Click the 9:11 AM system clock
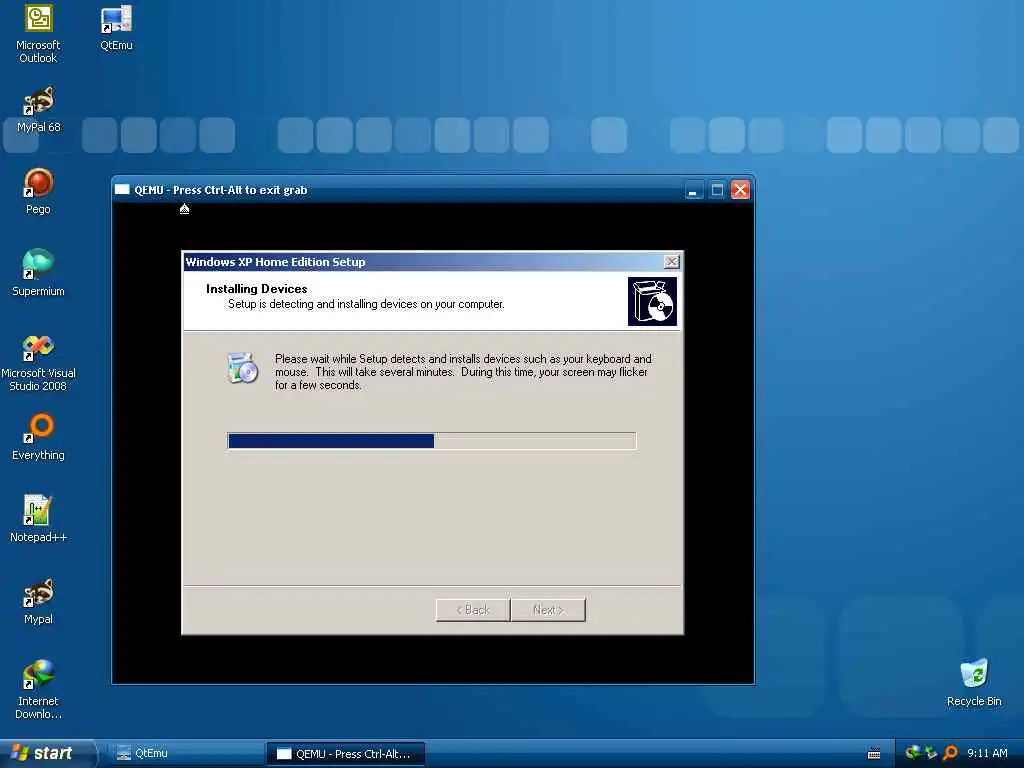1024x768 pixels. tap(987, 753)
